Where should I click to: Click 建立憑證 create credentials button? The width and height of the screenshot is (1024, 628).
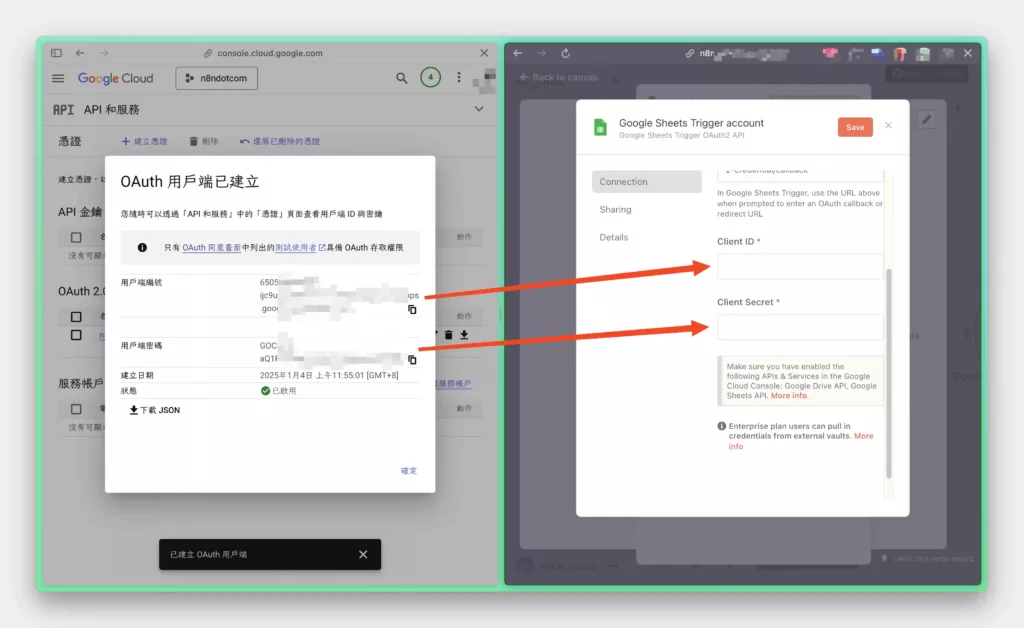pyautogui.click(x=144, y=141)
